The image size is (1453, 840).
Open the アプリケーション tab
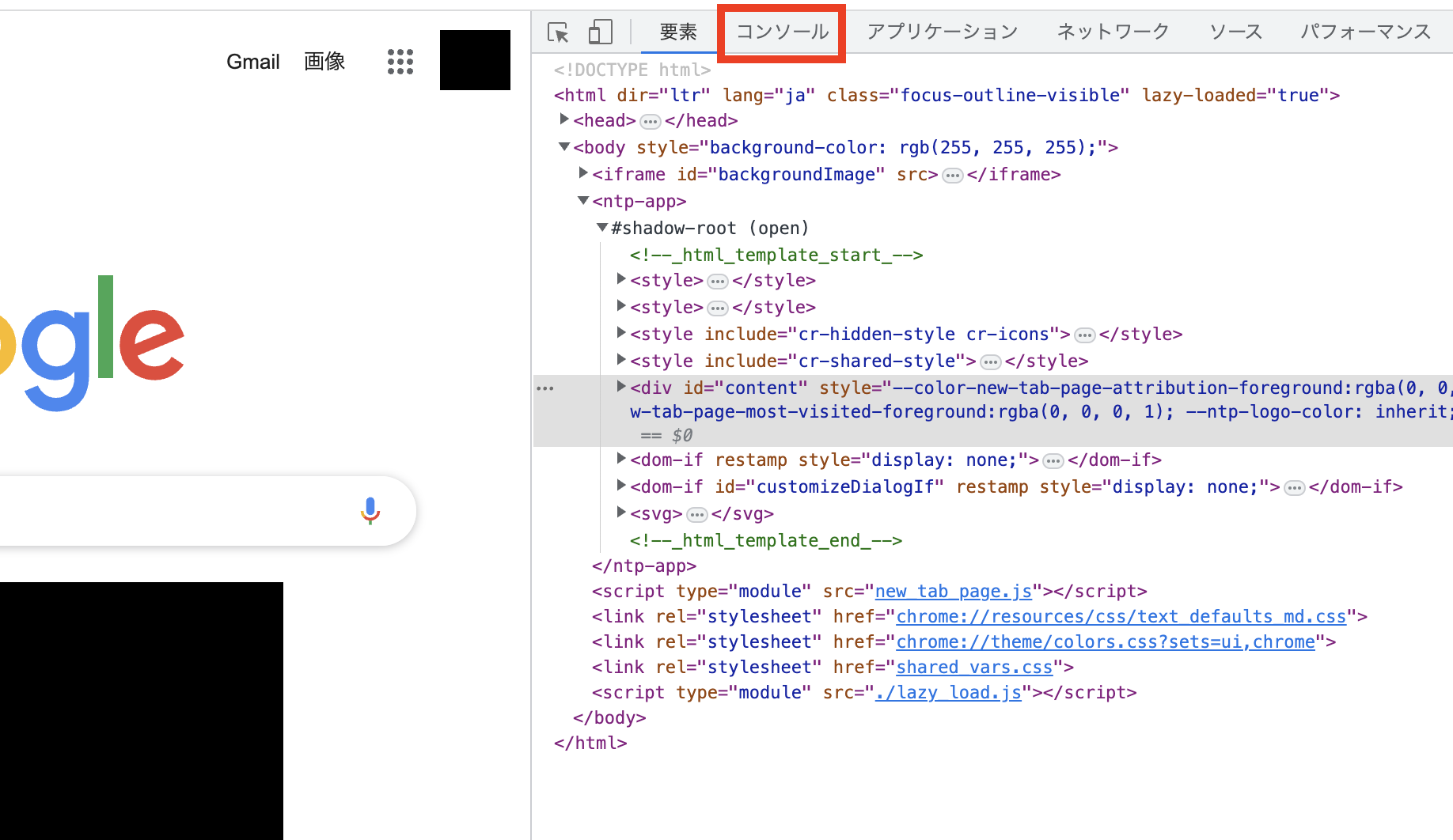(942, 32)
